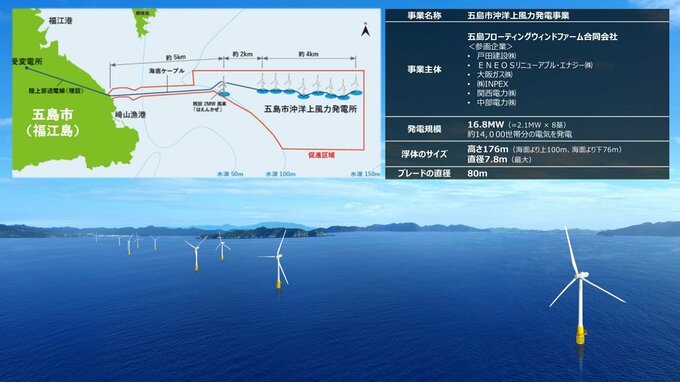Click the '崎山漁港' label on the map
The height and width of the screenshot is (382, 680).
[130, 114]
